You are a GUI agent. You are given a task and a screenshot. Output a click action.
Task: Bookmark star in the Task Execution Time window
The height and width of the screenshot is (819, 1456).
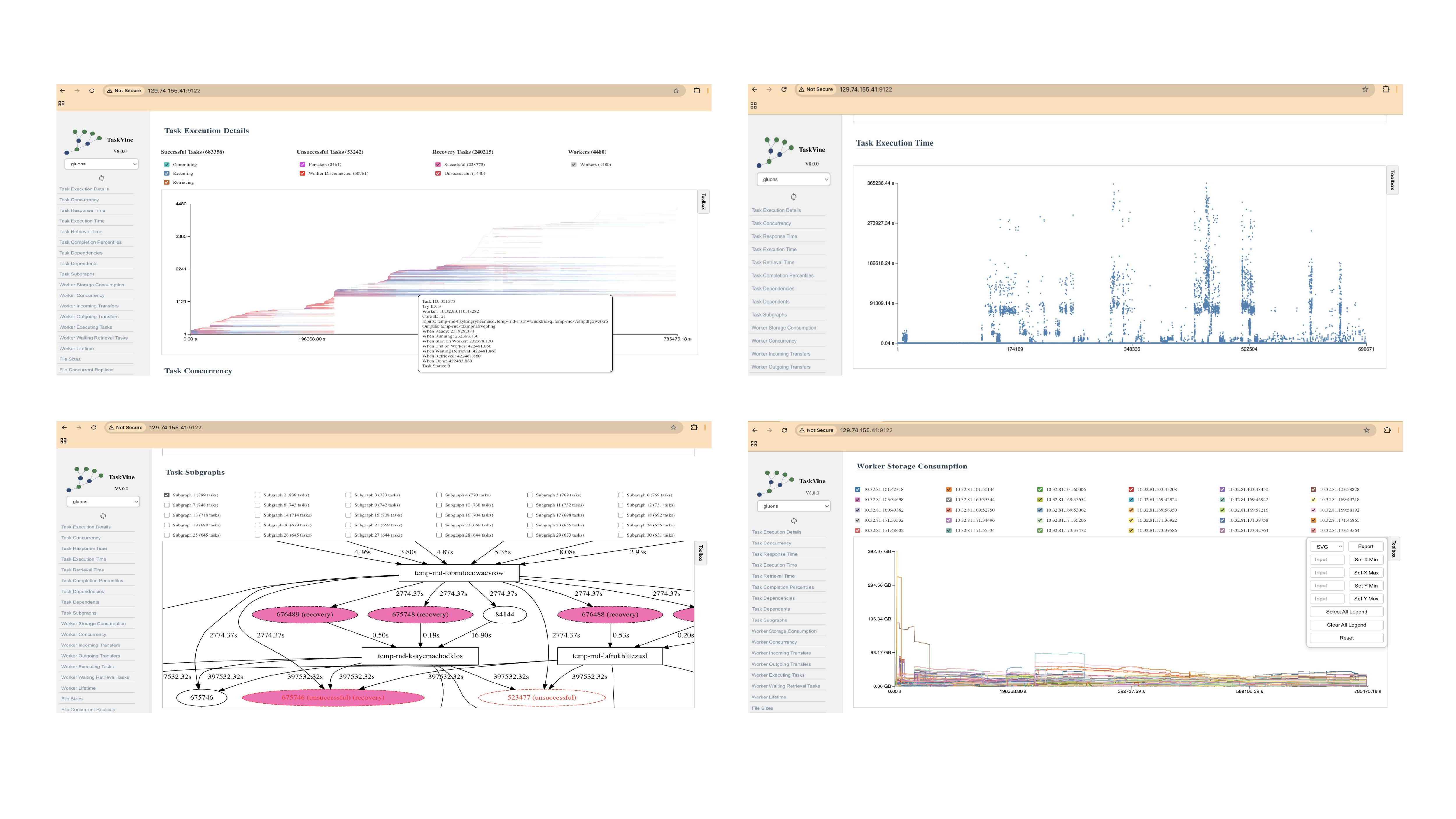tap(1365, 89)
